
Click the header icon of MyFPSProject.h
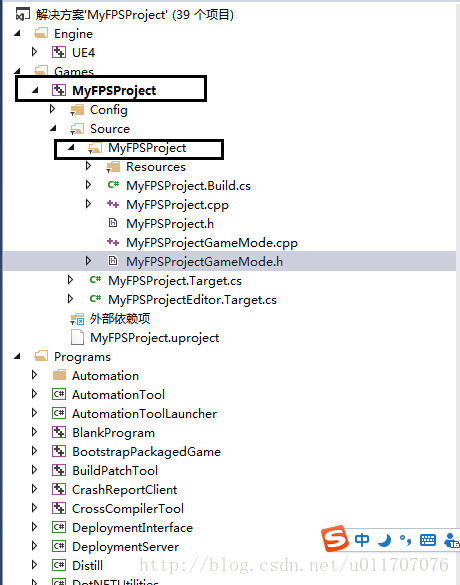(113, 223)
